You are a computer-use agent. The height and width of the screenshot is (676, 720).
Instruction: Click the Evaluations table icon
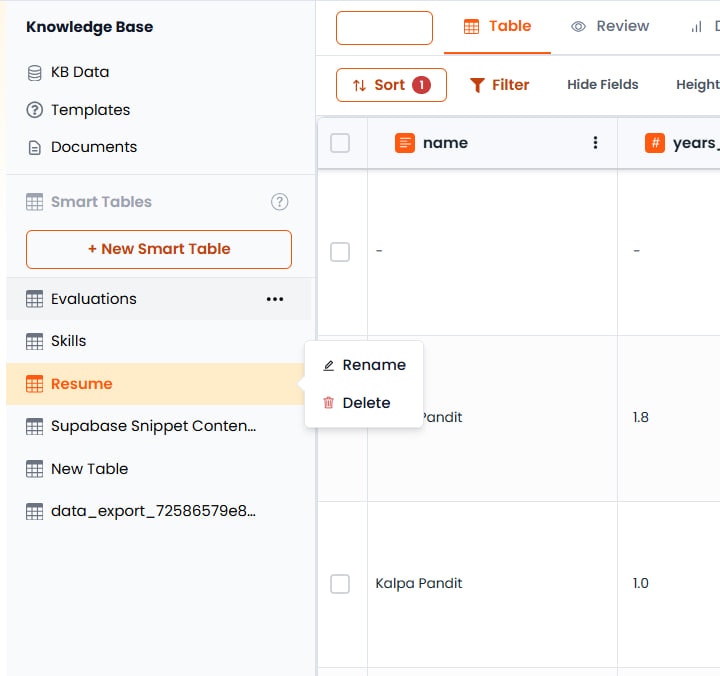point(34,299)
